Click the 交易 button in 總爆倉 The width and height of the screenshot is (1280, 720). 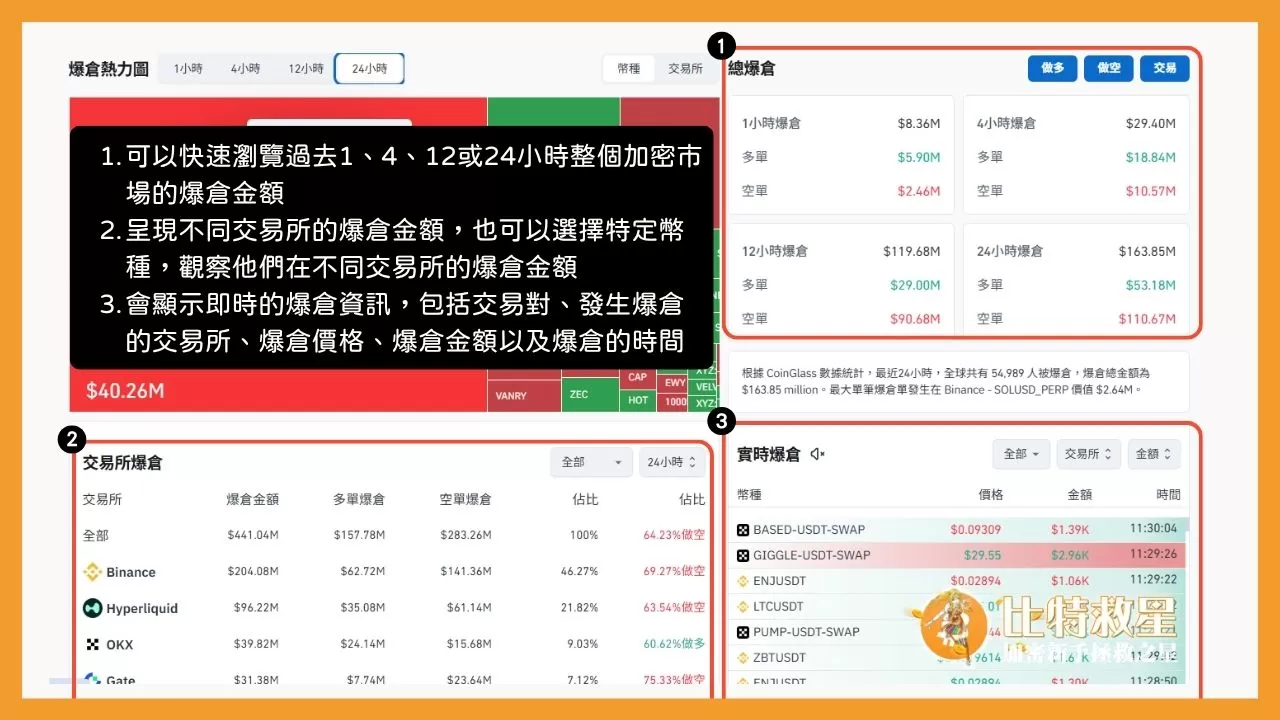1165,68
